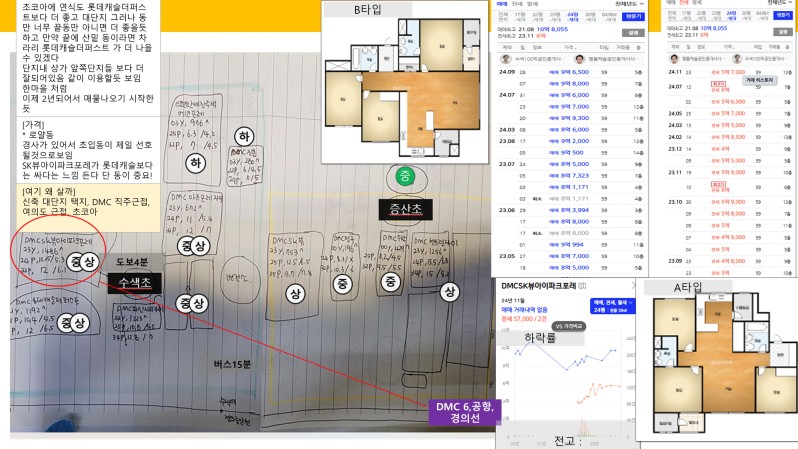Click the A타입 label
Viewport: 798px width, 449px height.
688,288
